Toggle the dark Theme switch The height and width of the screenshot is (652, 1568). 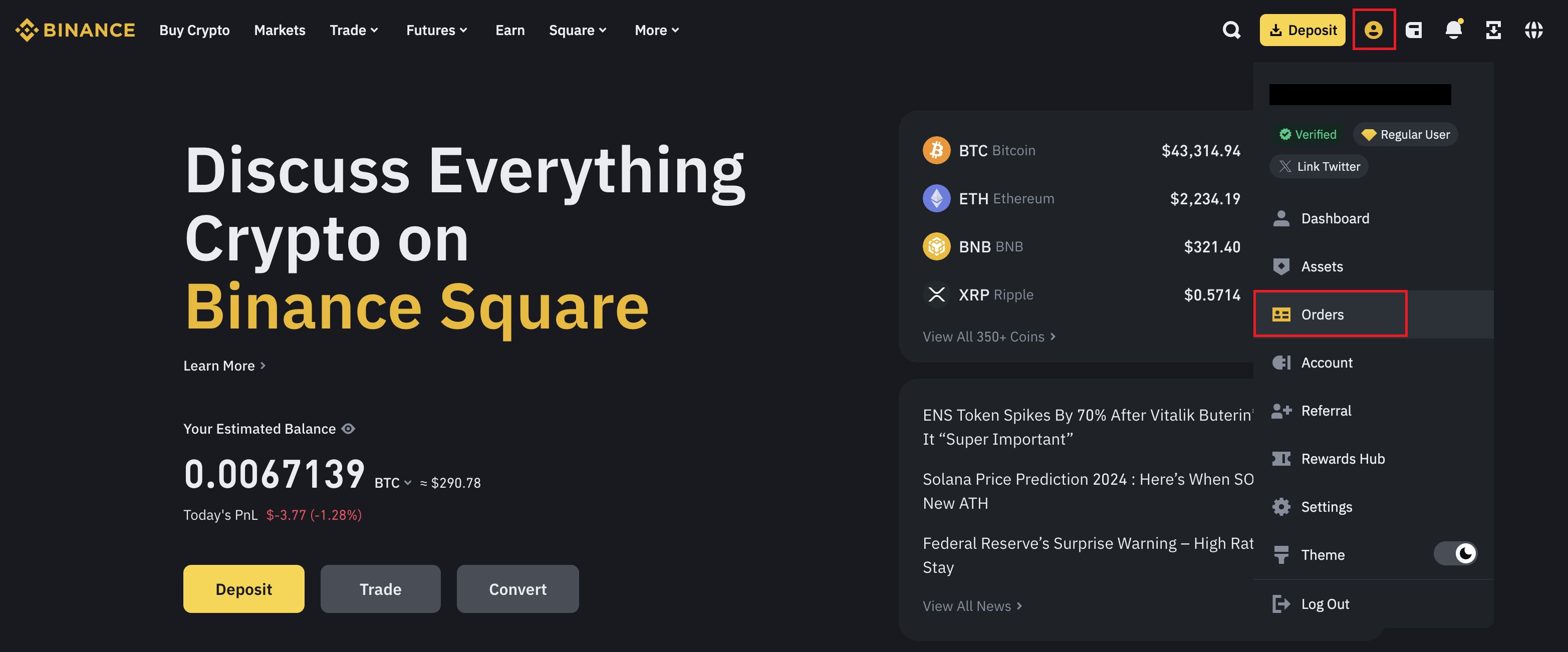click(x=1455, y=553)
